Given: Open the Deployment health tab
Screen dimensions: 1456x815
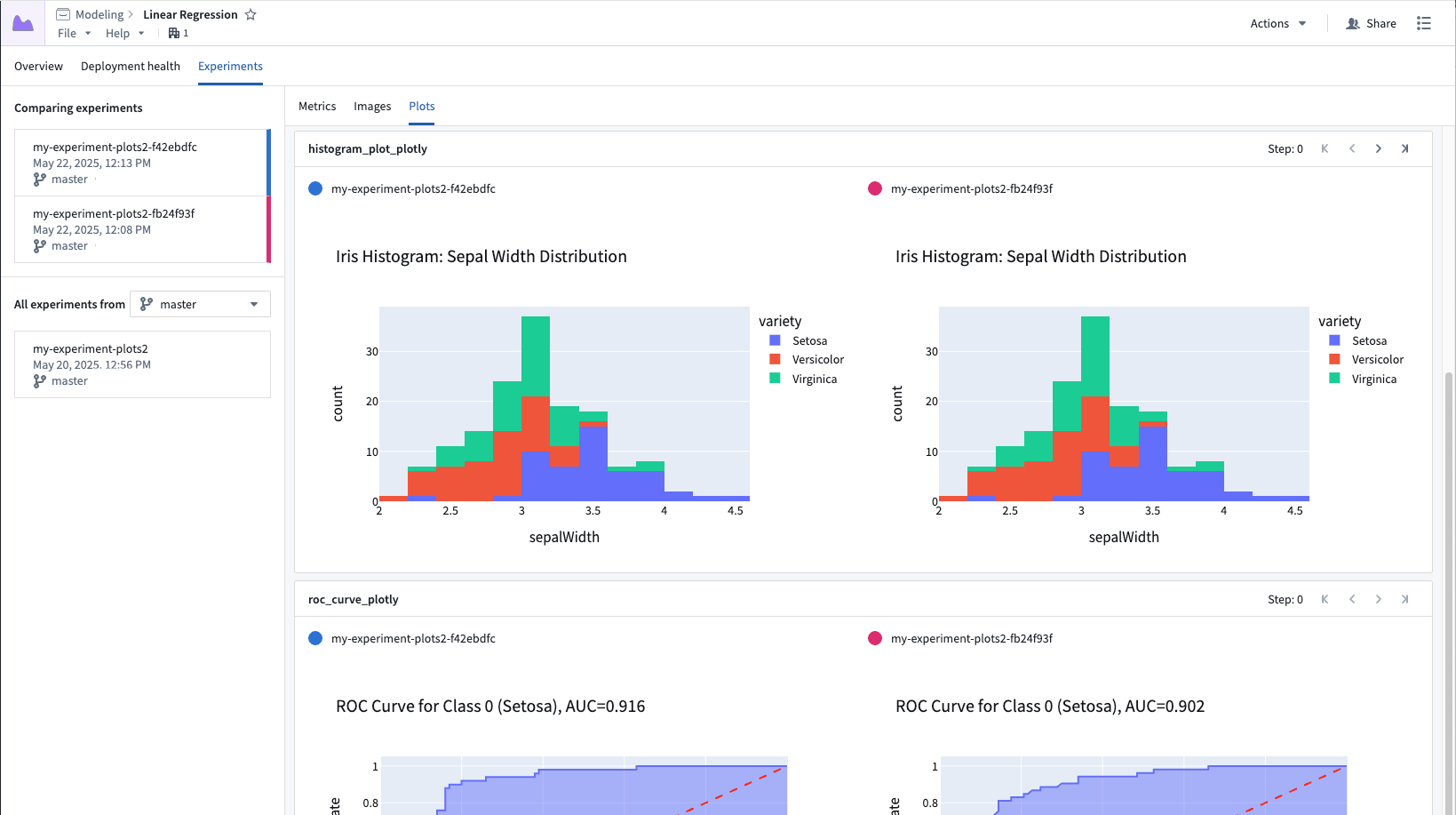Looking at the screenshot, I should [x=130, y=66].
